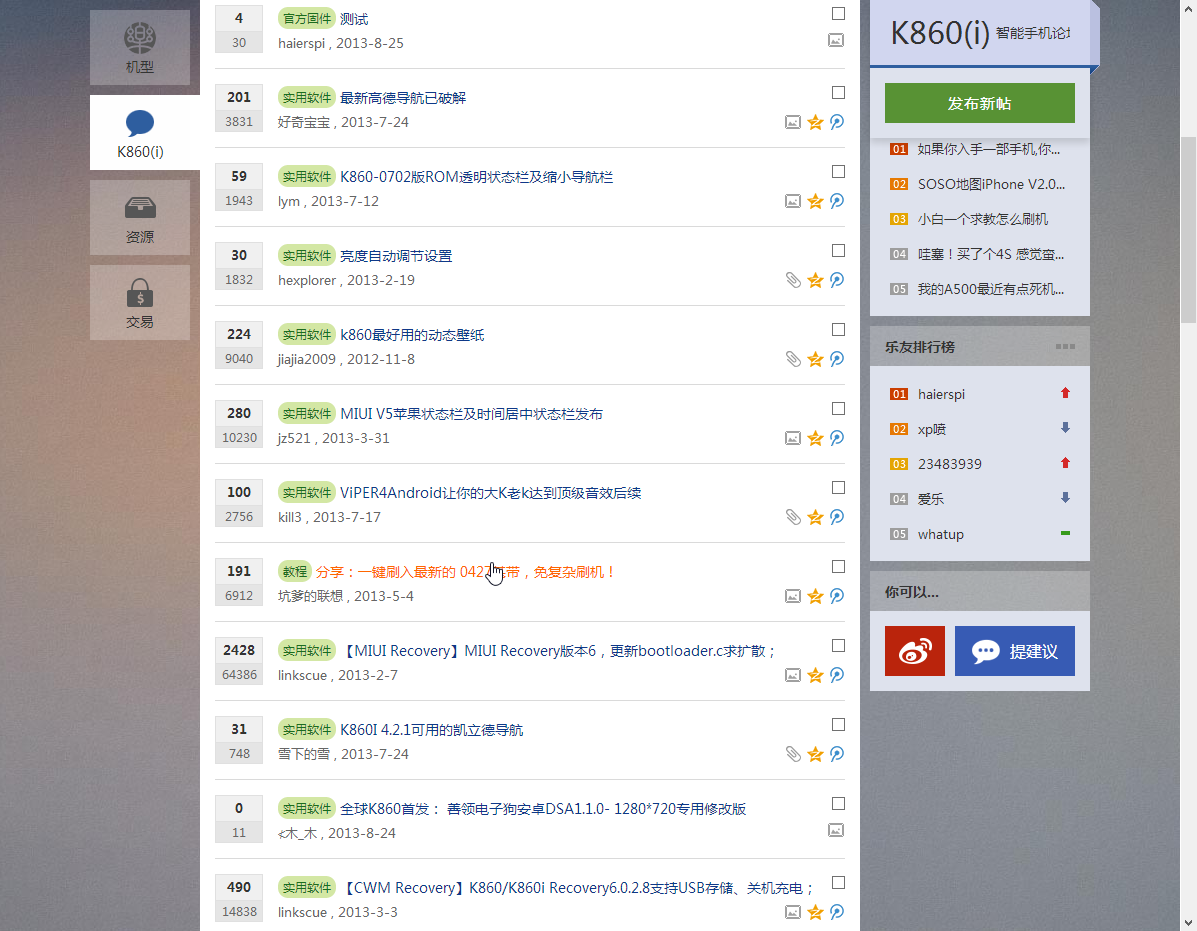Tick checkbox for 测试 thread
Image resolution: width=1197 pixels, height=931 pixels.
838,14
